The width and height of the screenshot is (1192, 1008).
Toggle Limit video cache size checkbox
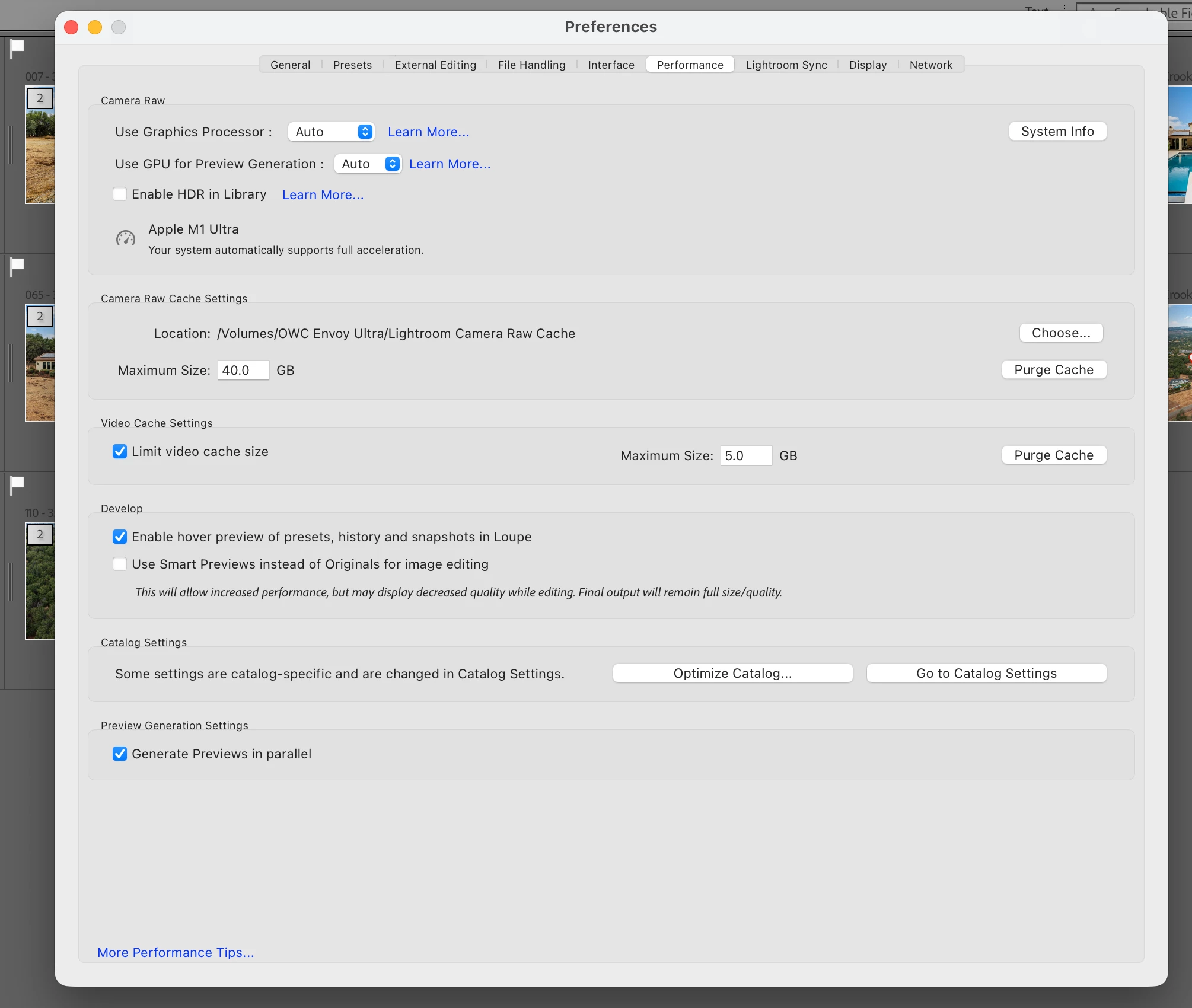[x=120, y=452]
